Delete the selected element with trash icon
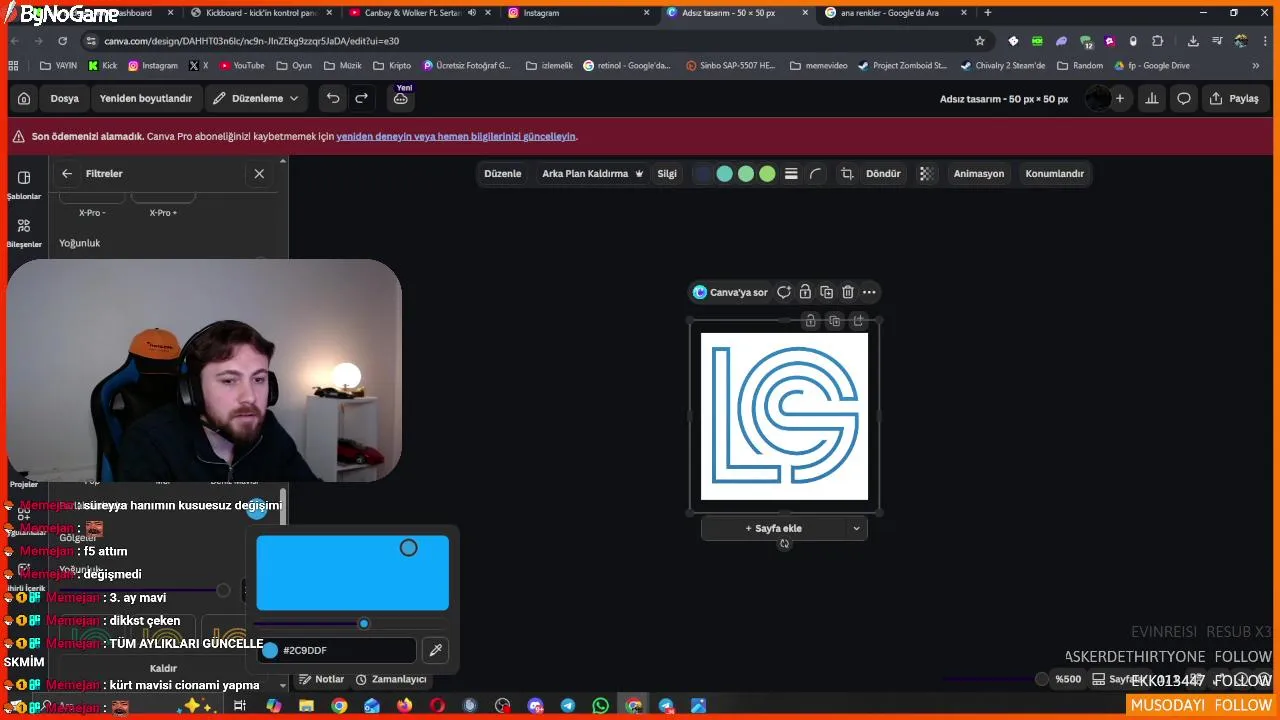Viewport: 1280px width, 720px height. click(848, 292)
